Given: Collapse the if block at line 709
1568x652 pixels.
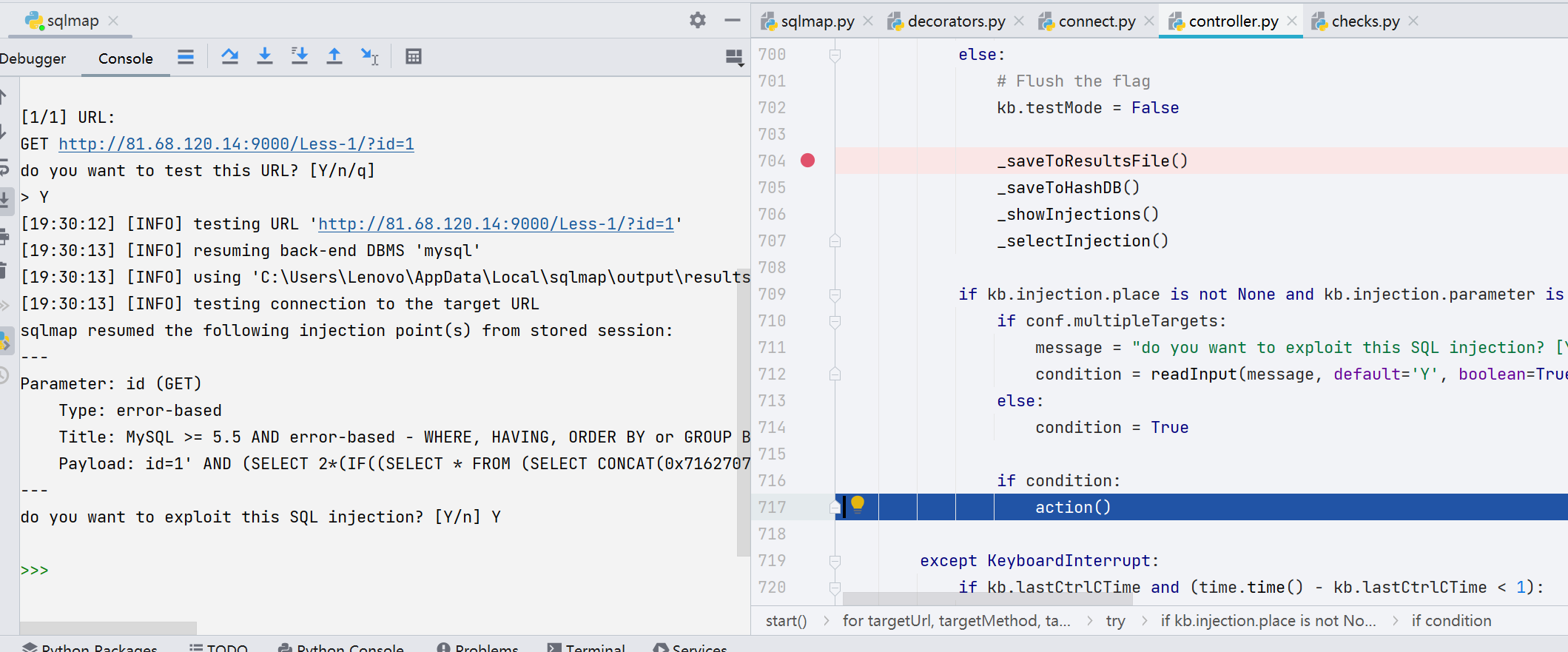Looking at the screenshot, I should pos(835,295).
